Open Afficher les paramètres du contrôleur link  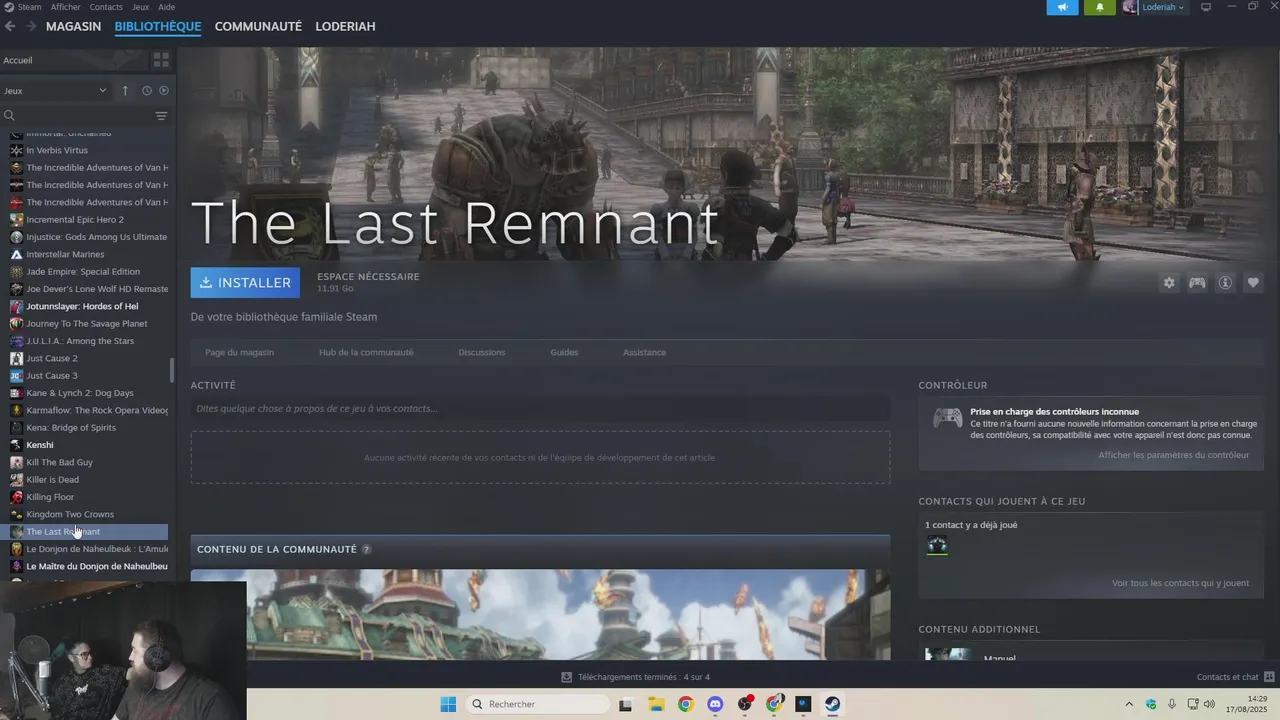tap(1174, 455)
